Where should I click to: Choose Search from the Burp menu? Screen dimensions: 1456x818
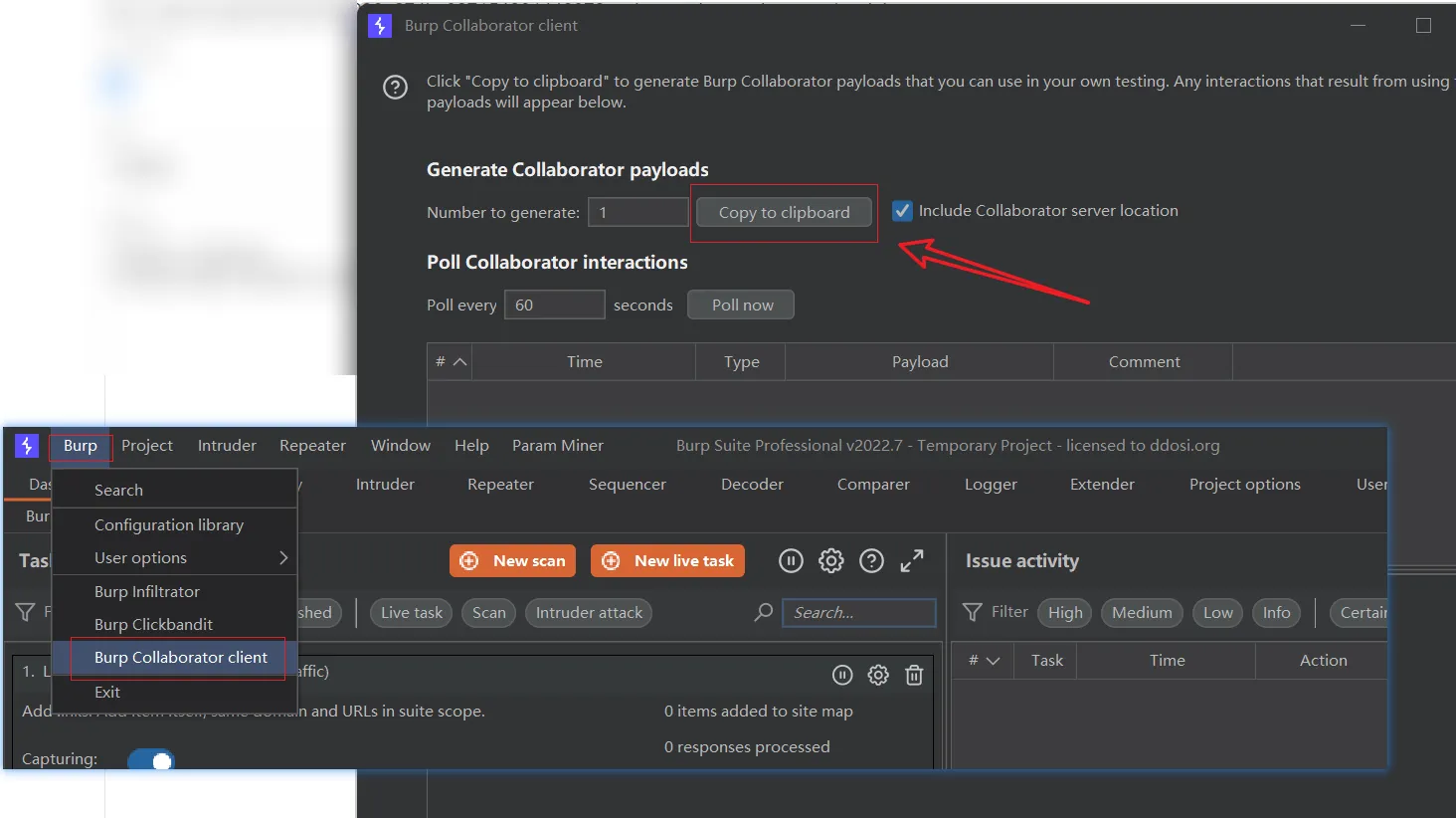[175, 491]
